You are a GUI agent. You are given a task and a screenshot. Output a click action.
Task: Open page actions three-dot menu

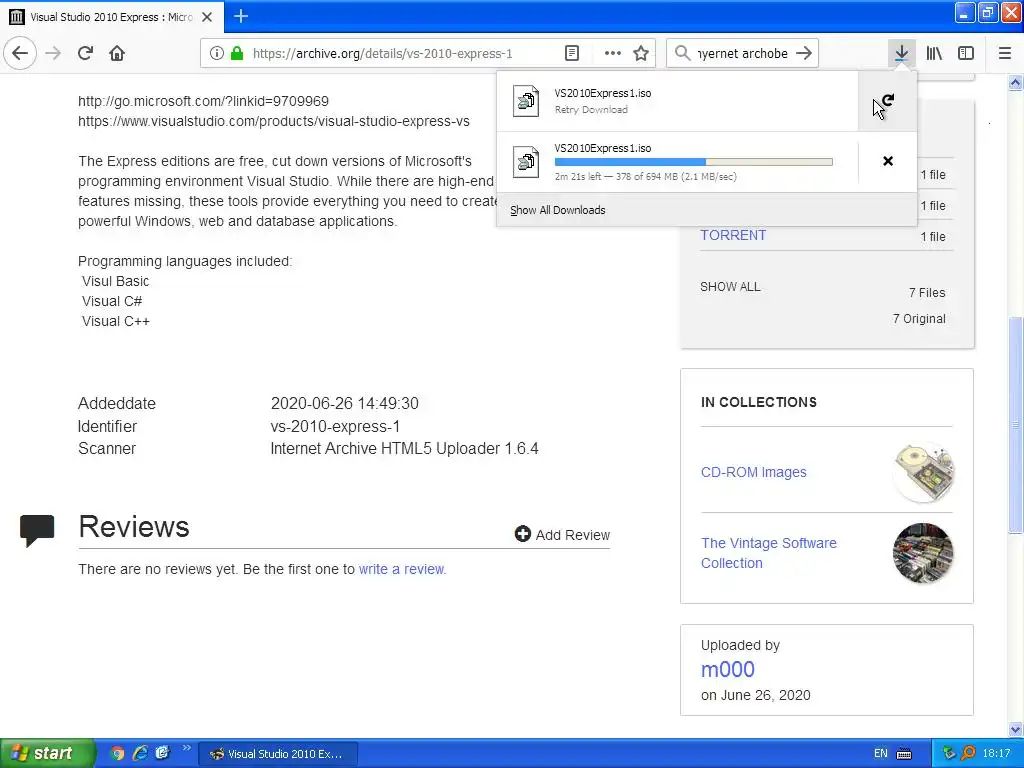tap(613, 53)
